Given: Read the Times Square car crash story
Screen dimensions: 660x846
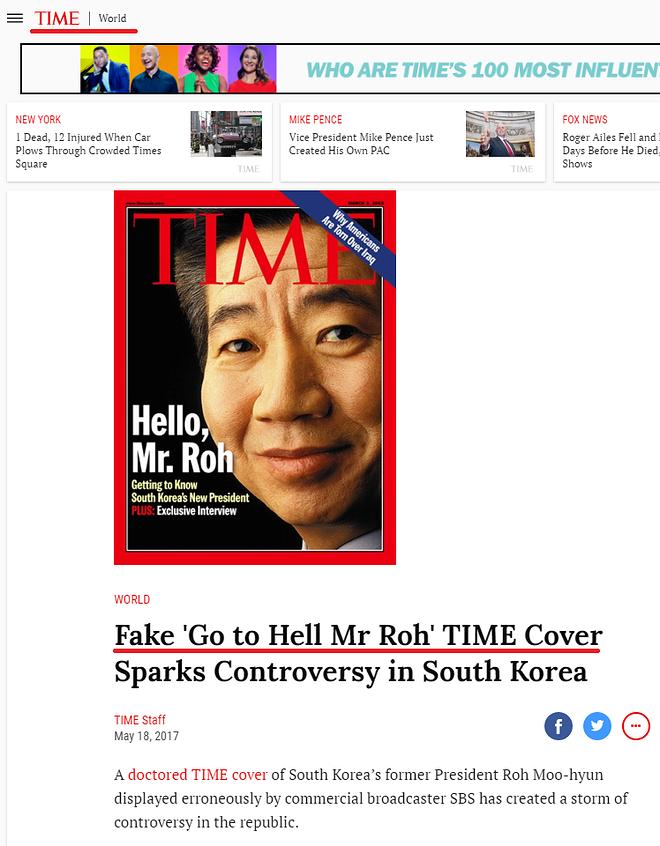Looking at the screenshot, I should click(89, 151).
